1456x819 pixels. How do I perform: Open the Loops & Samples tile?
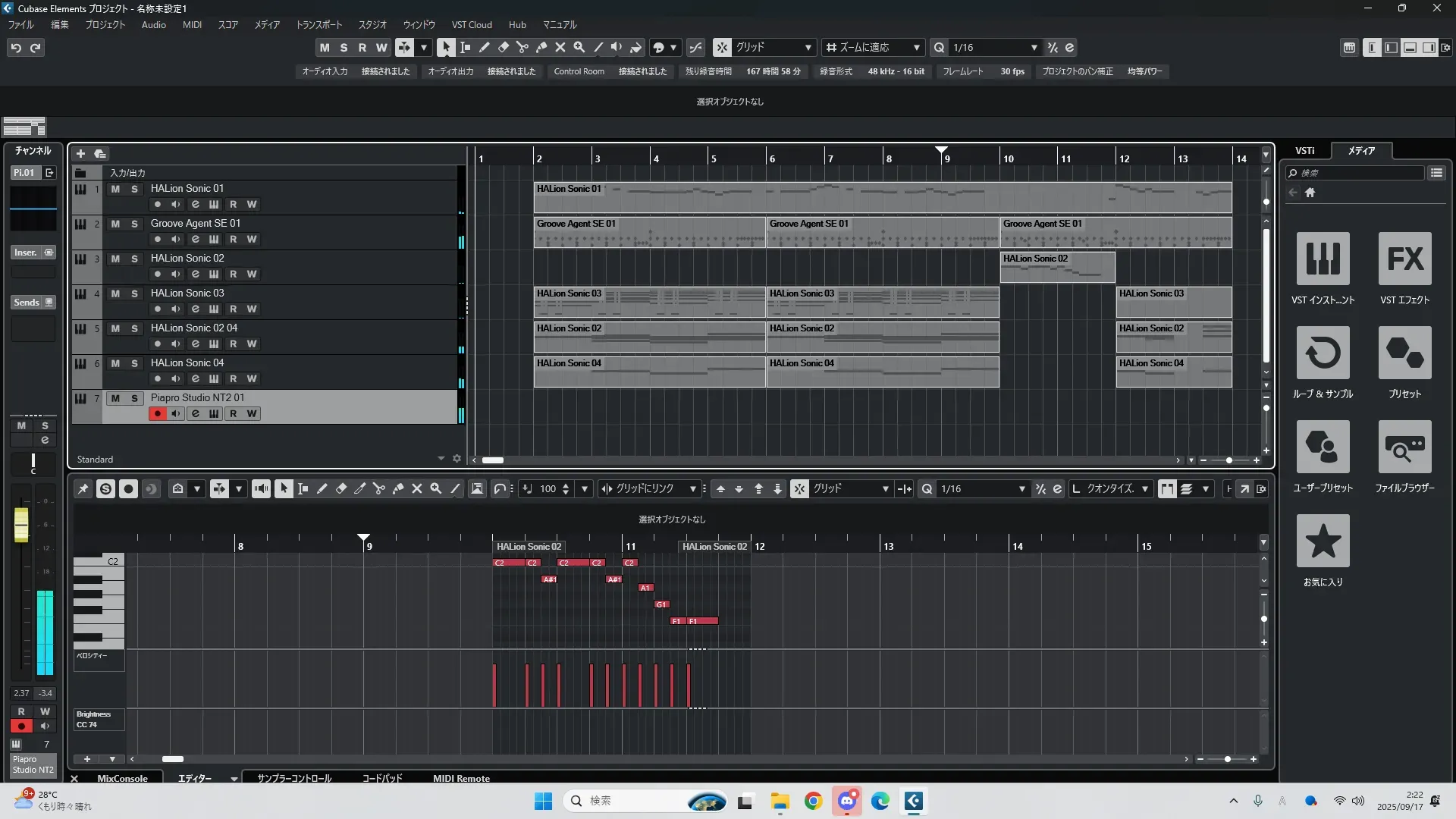(1323, 353)
